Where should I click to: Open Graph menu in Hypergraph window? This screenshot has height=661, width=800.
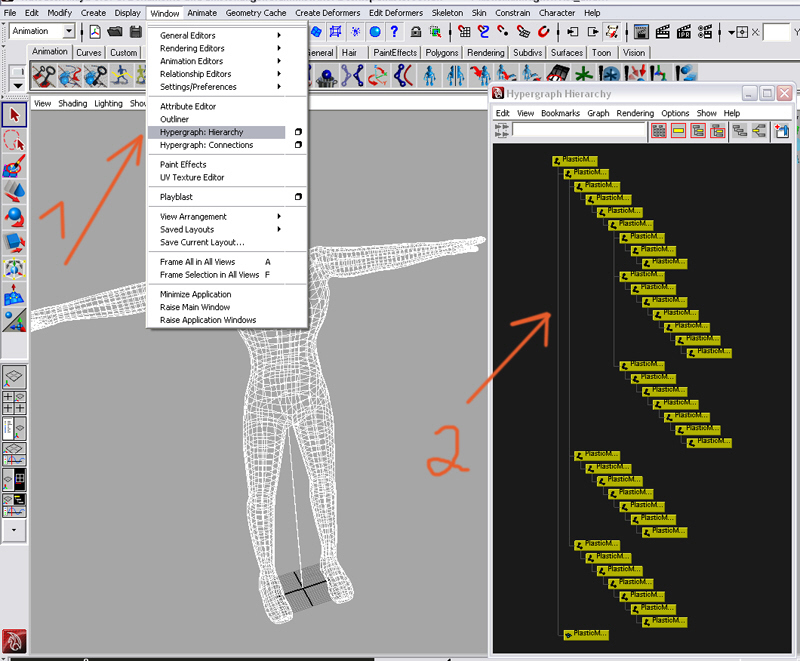598,113
